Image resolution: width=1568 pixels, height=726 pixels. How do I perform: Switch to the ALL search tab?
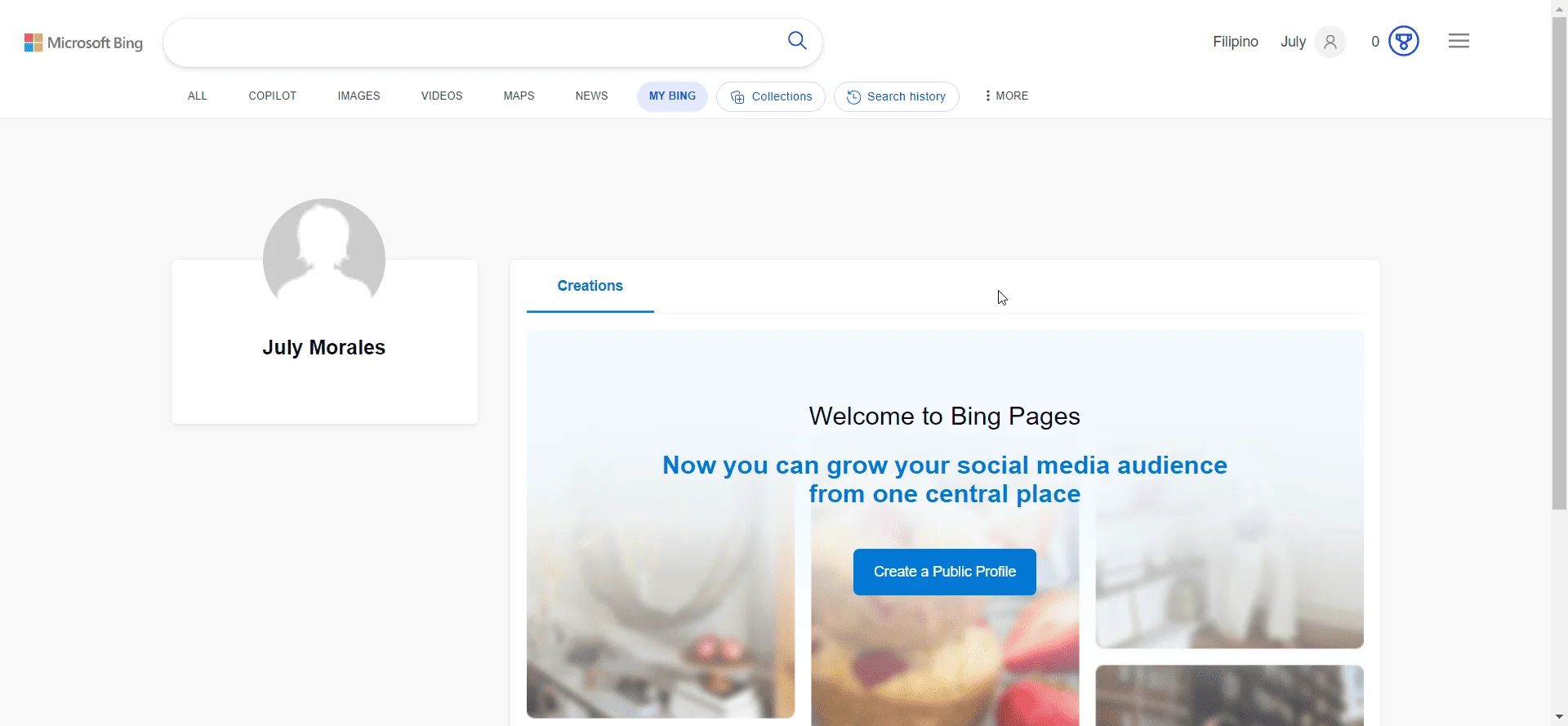pyautogui.click(x=198, y=96)
